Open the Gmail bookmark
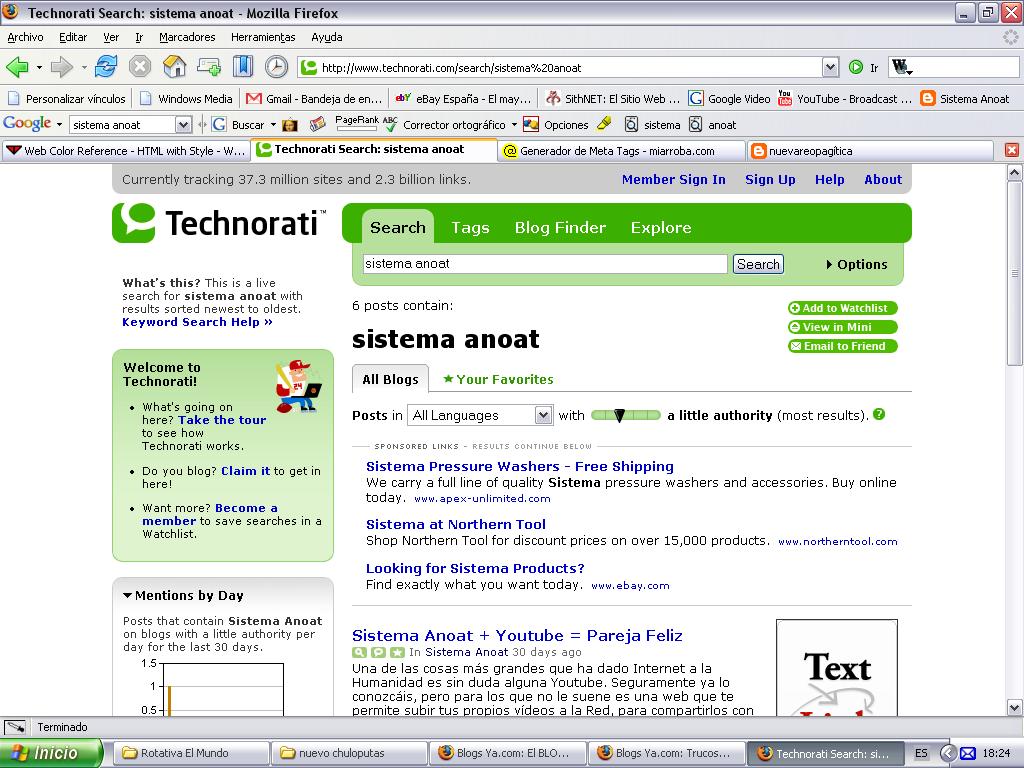 (314, 99)
